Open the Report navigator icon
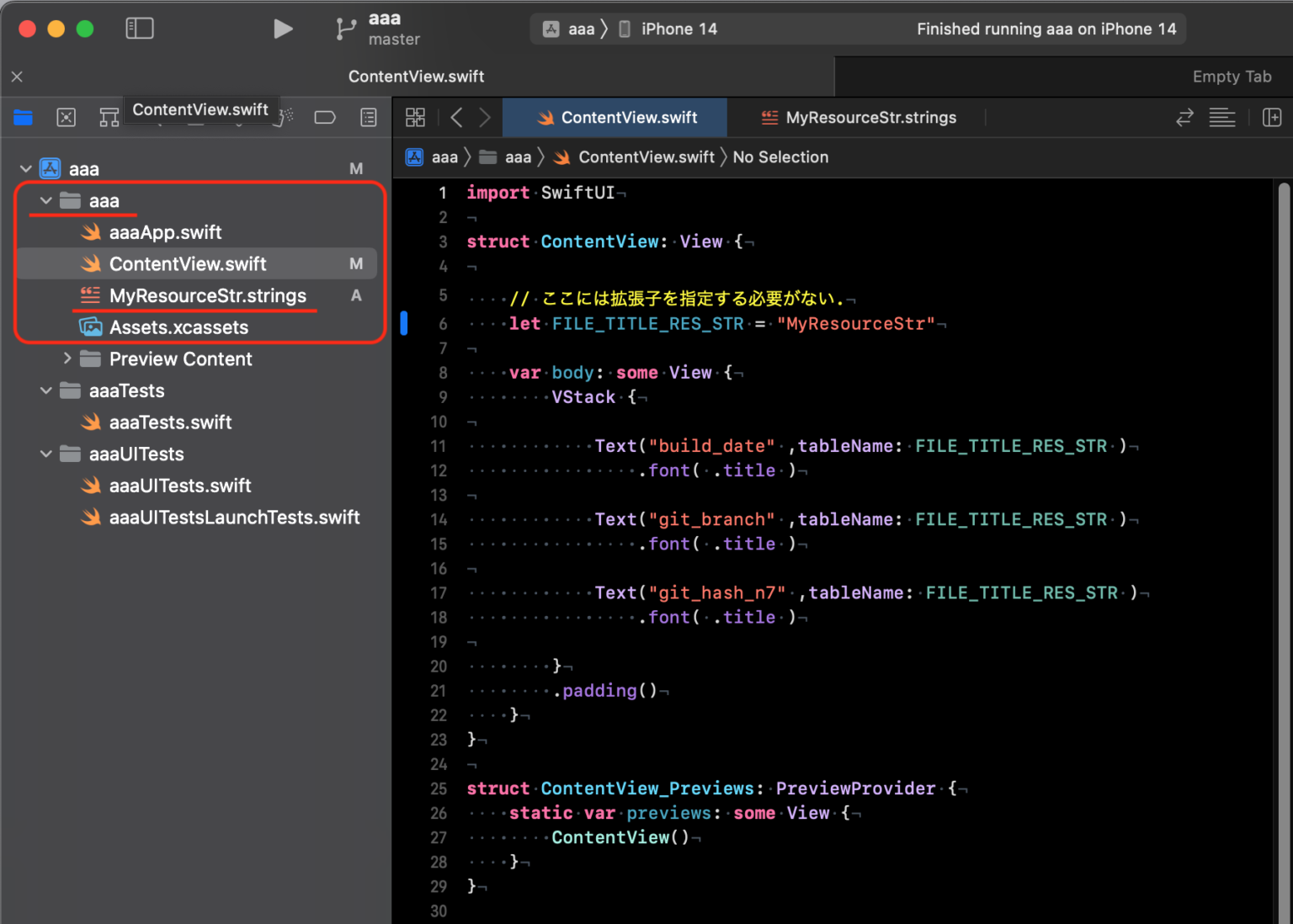Screen dimensions: 1293x924 pyautogui.click(x=369, y=118)
